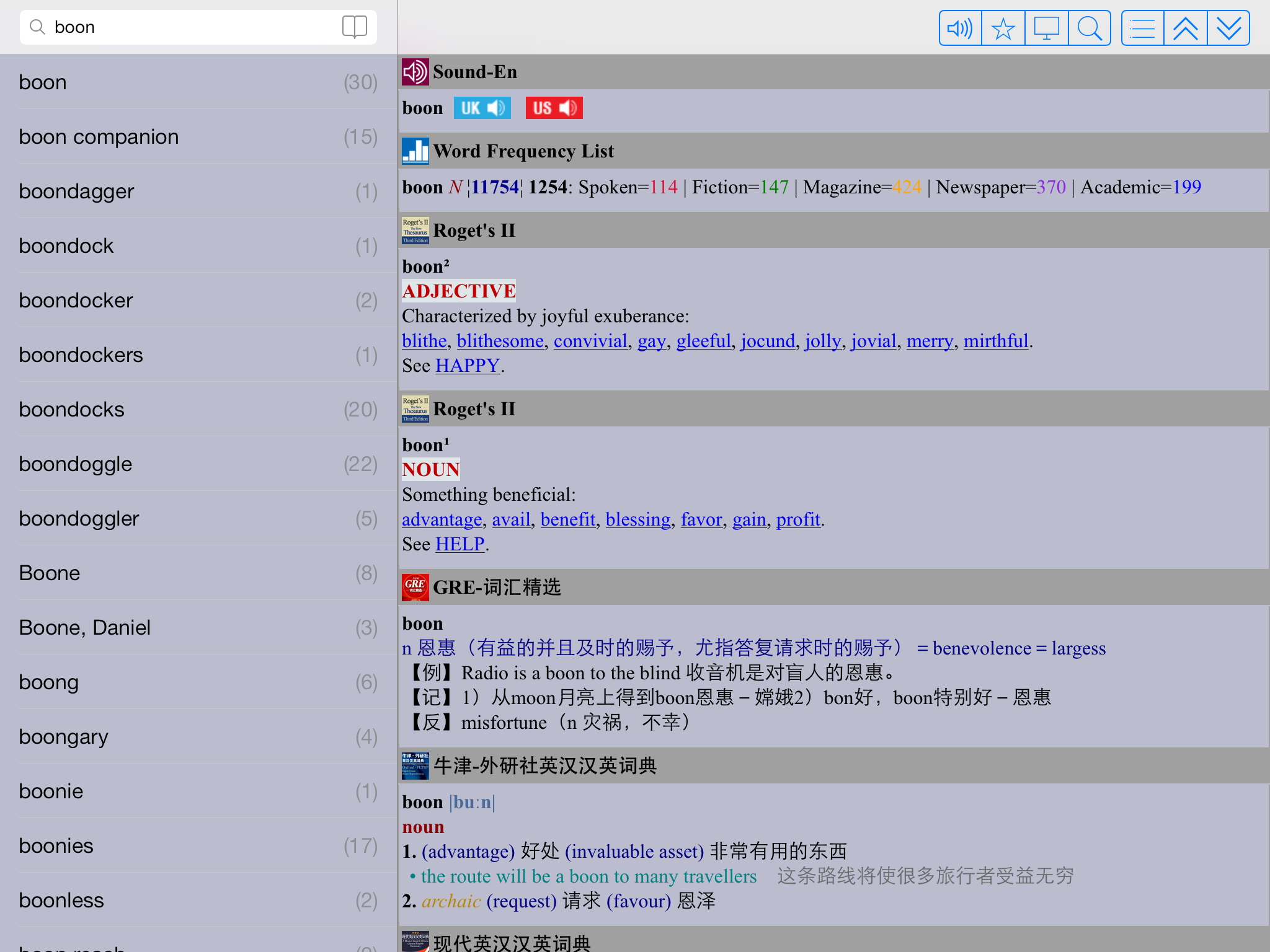Screen dimensions: 1270x952
Task: Click in the boon search field
Action: (197, 27)
